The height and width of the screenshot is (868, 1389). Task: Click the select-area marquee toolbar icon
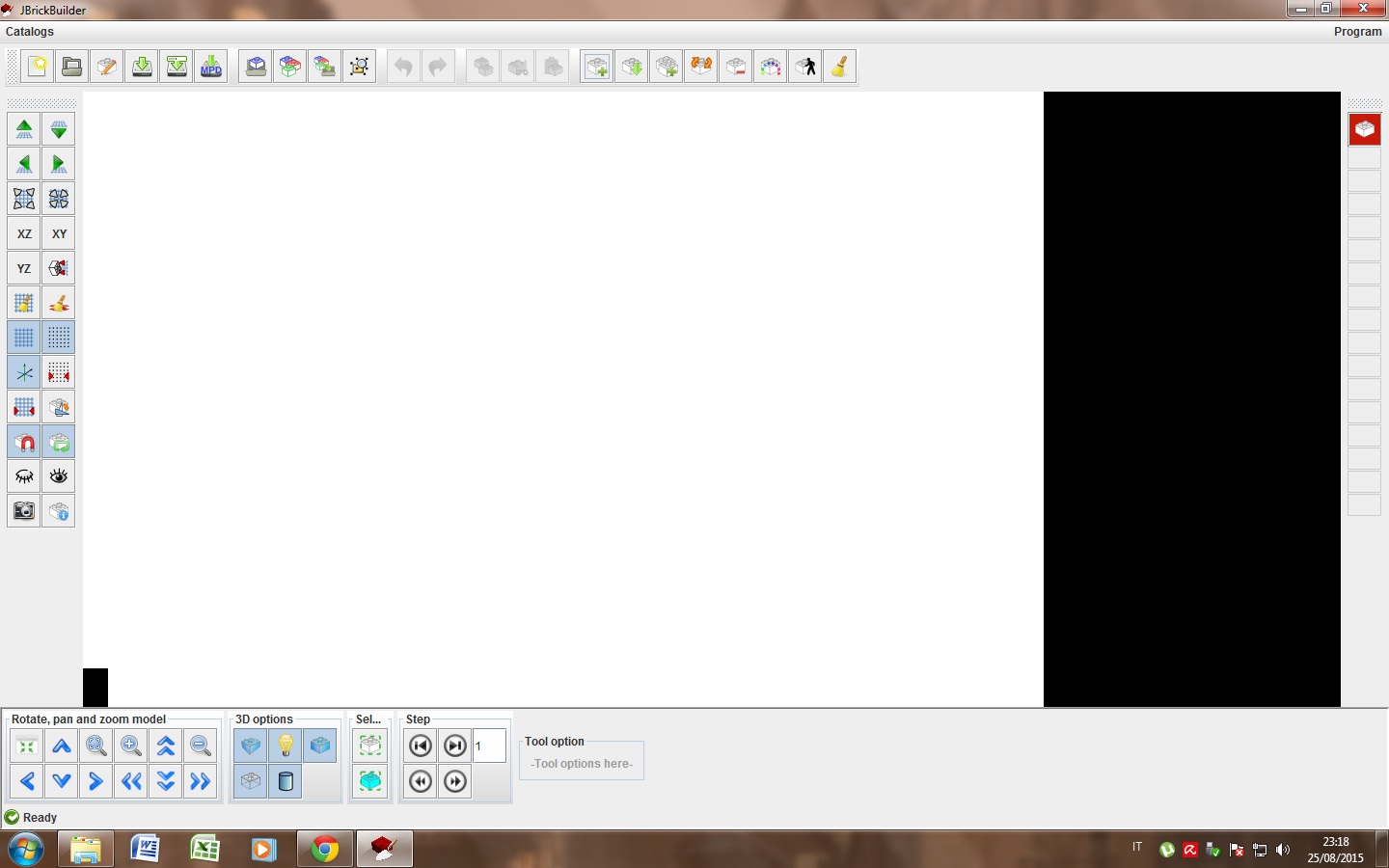point(360,67)
